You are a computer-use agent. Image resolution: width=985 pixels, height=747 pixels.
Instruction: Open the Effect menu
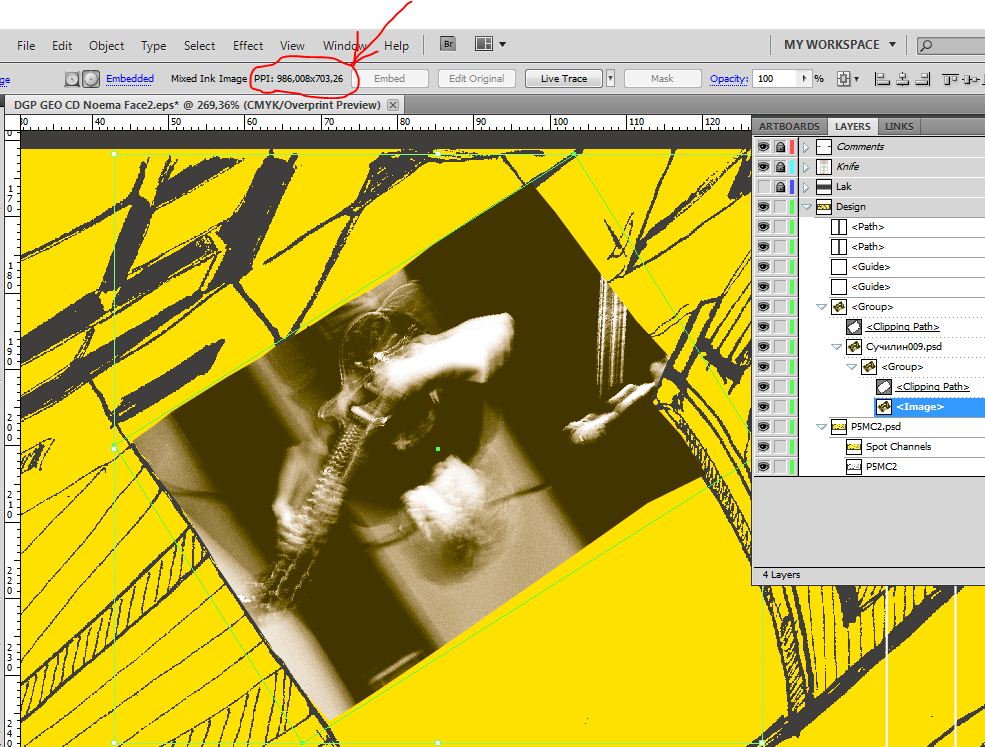tap(248, 46)
